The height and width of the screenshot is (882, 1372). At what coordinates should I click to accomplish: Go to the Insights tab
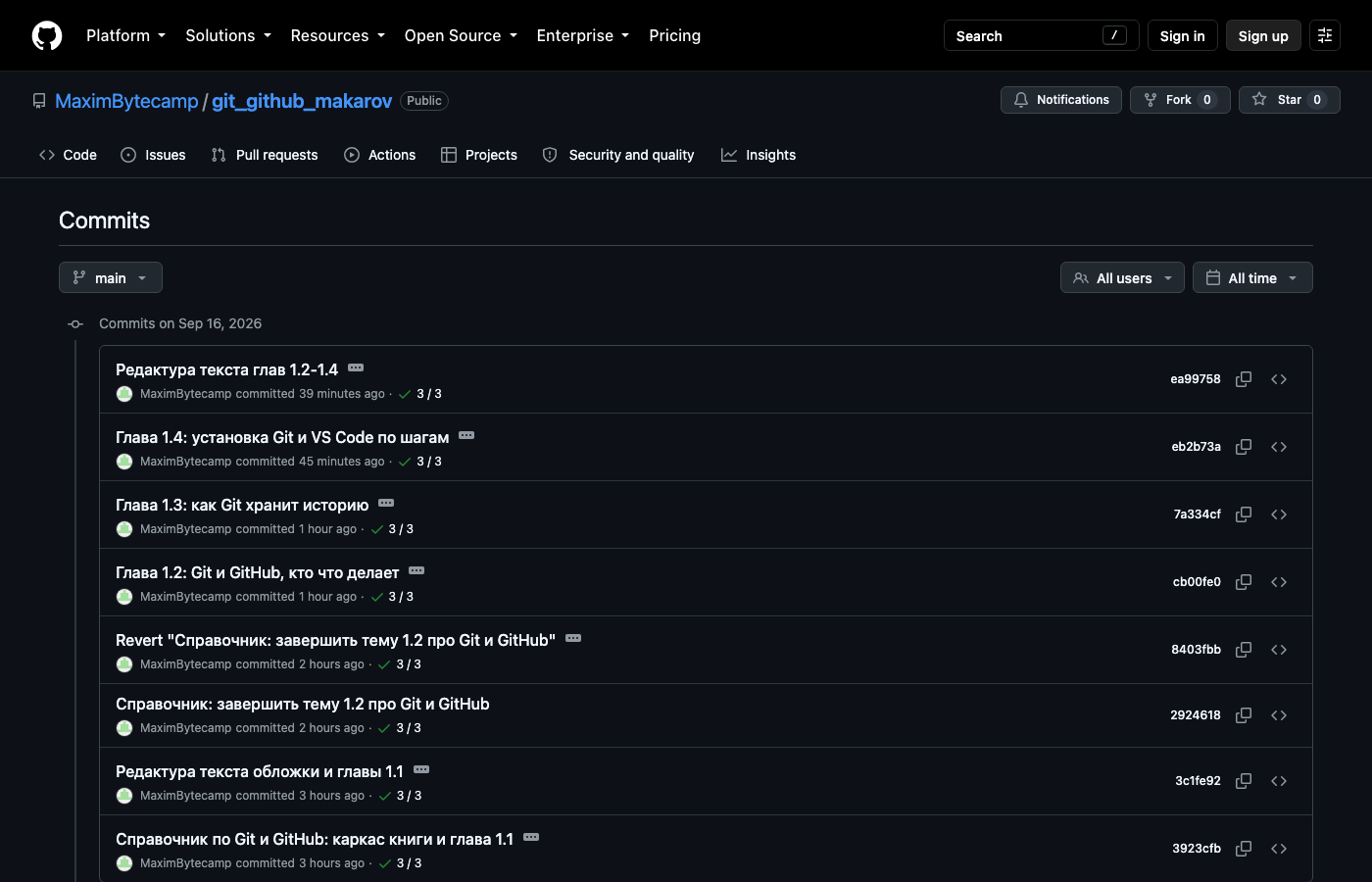(x=759, y=155)
